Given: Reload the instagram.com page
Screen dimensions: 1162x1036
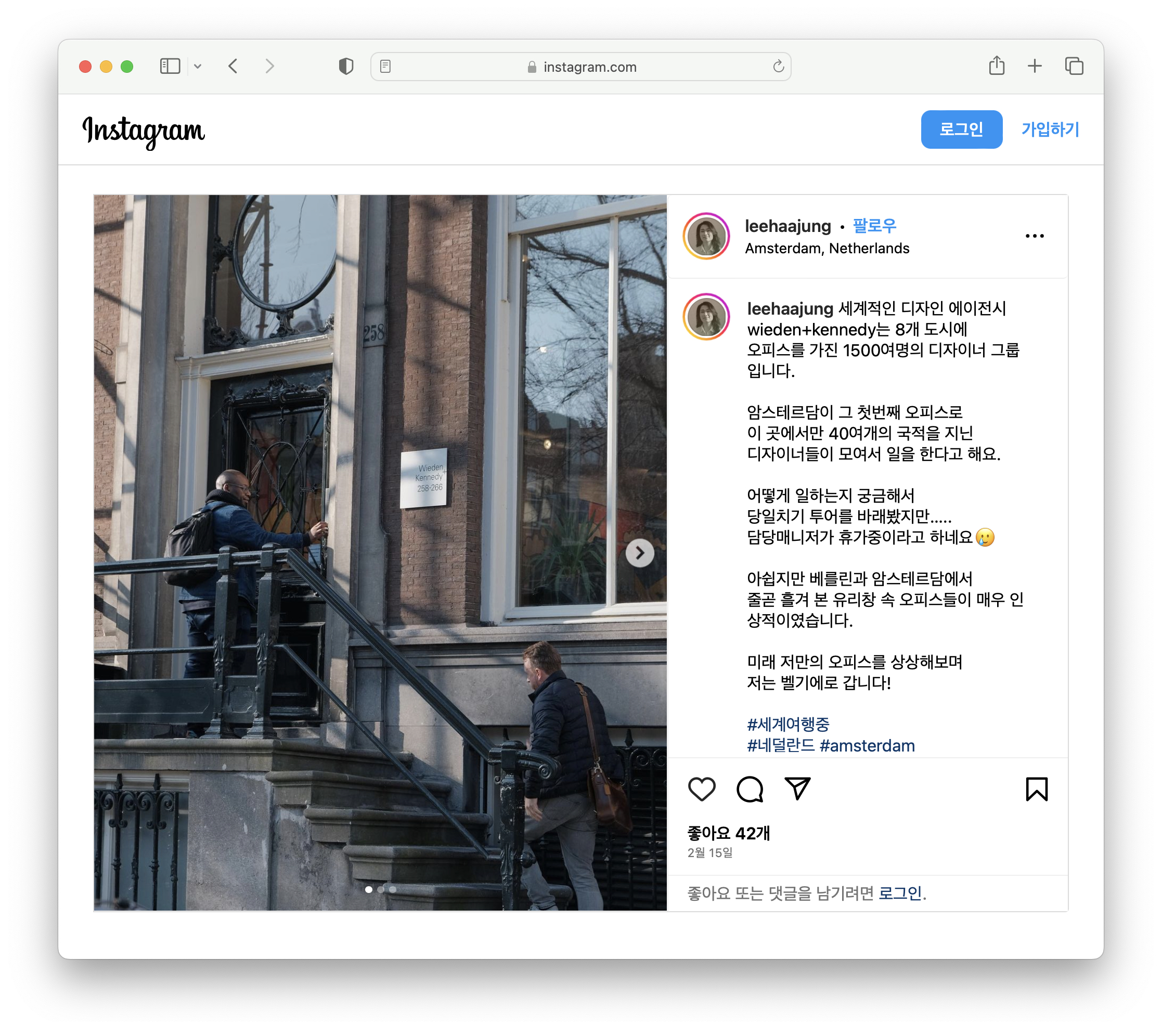Looking at the screenshot, I should tap(778, 67).
